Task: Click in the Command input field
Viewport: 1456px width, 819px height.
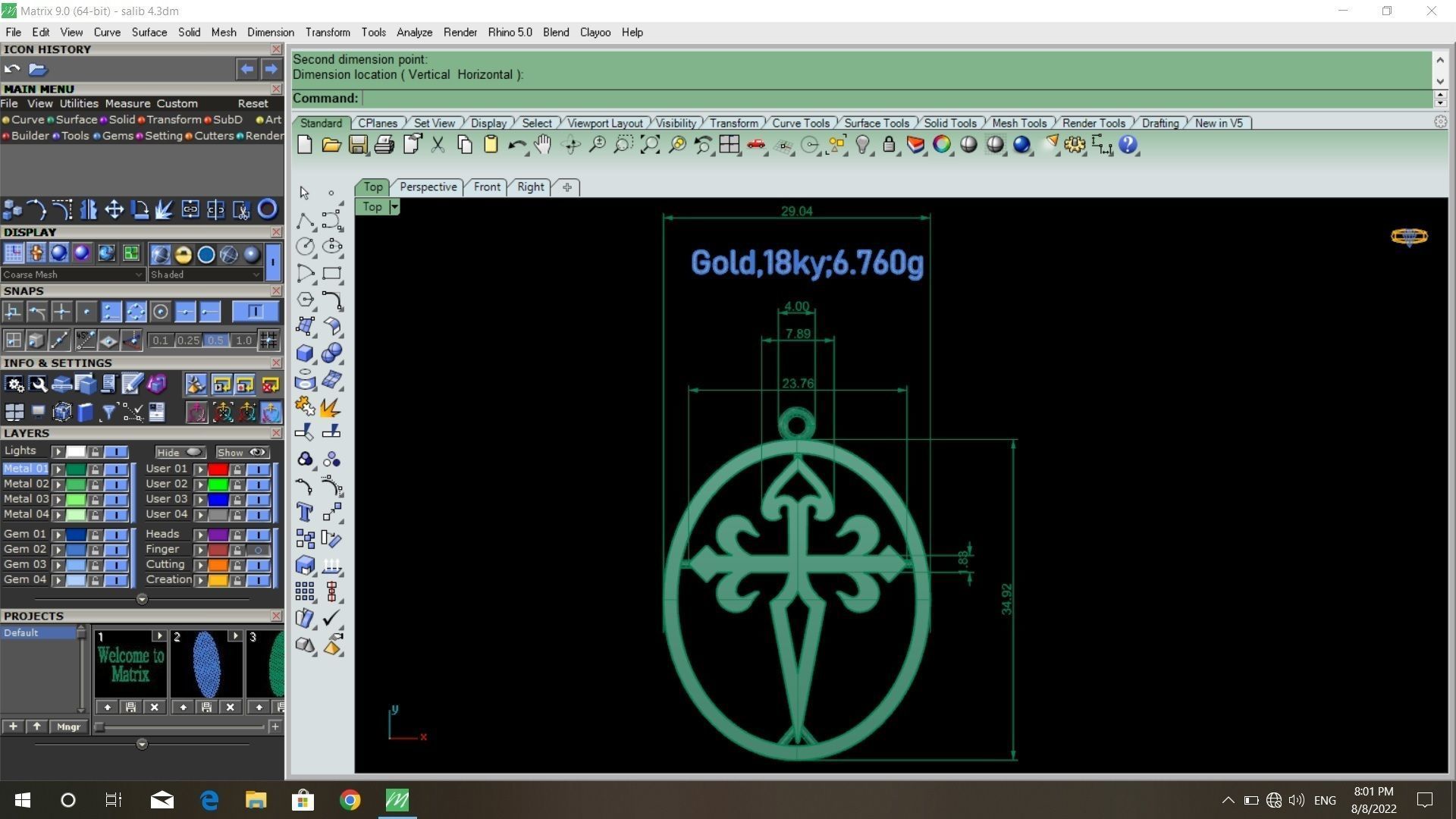Action: (897, 98)
